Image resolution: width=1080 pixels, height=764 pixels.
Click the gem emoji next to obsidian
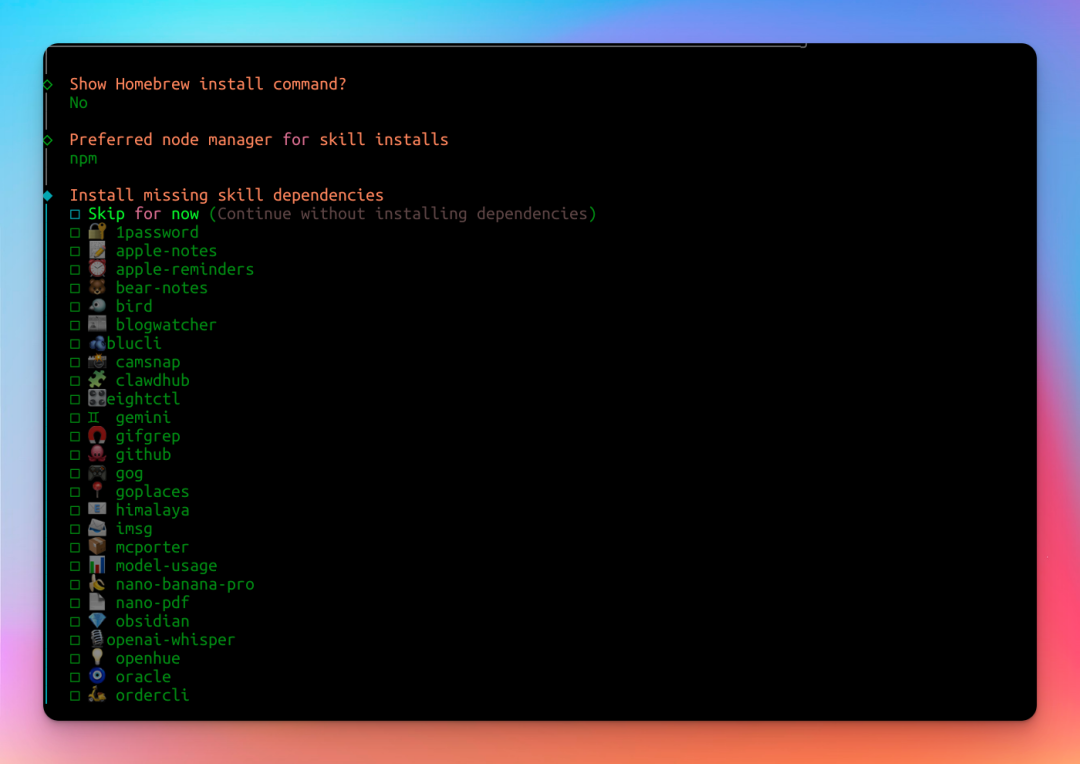[x=97, y=621]
